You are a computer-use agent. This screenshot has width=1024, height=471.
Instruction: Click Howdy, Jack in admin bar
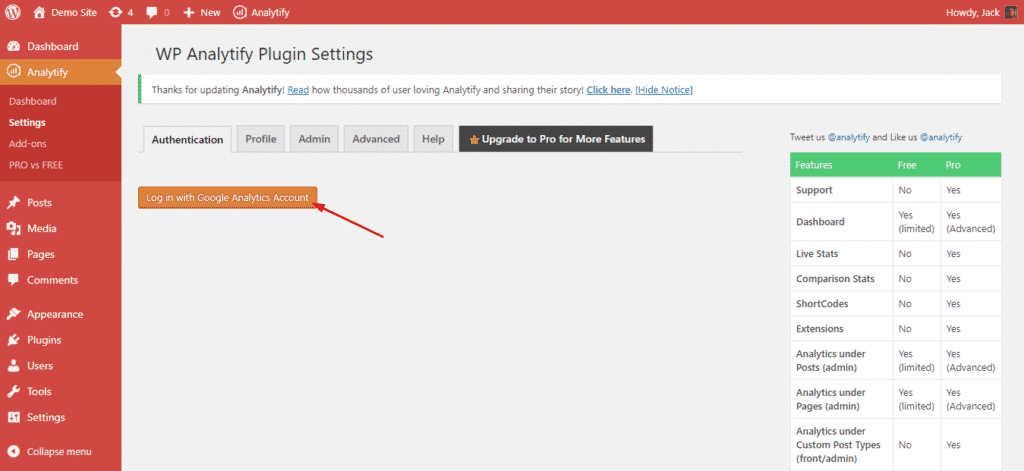(972, 12)
